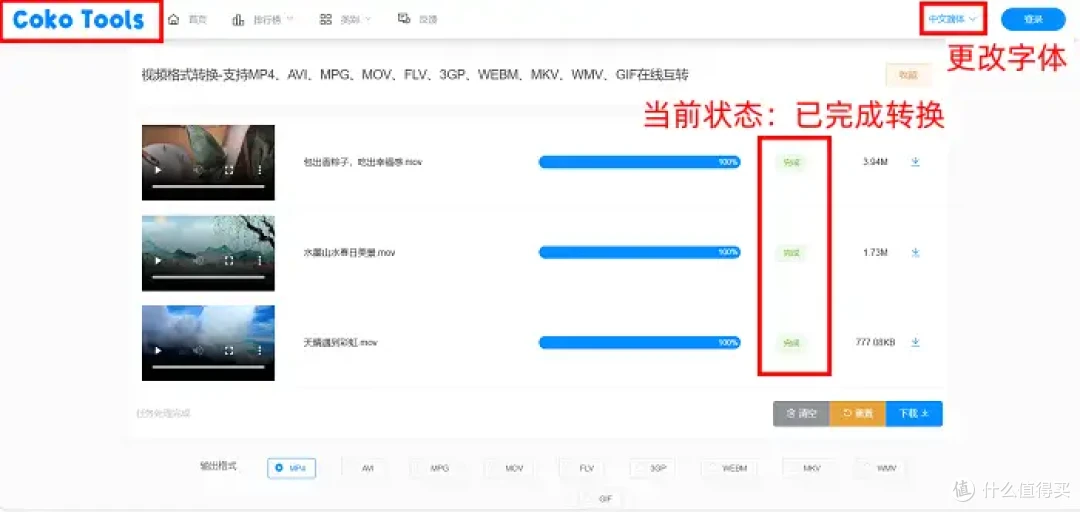Fullscreen the 包出香粽子 video preview
This screenshot has width=1080, height=512.
click(x=229, y=170)
